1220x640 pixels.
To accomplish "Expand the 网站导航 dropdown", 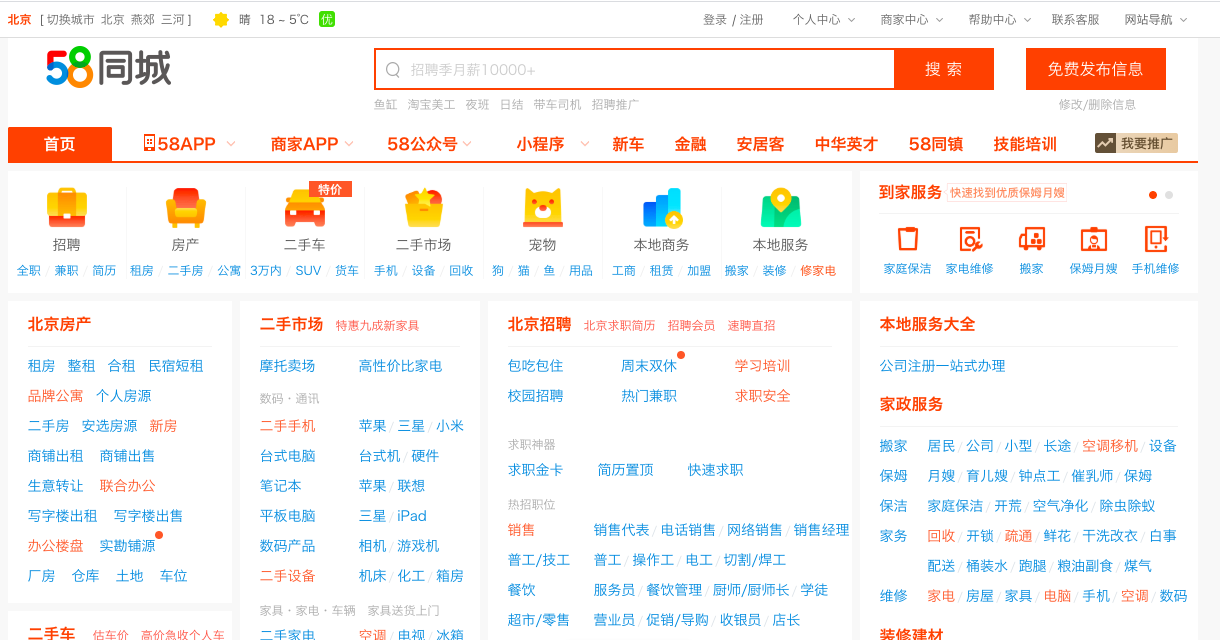I will tap(1151, 18).
